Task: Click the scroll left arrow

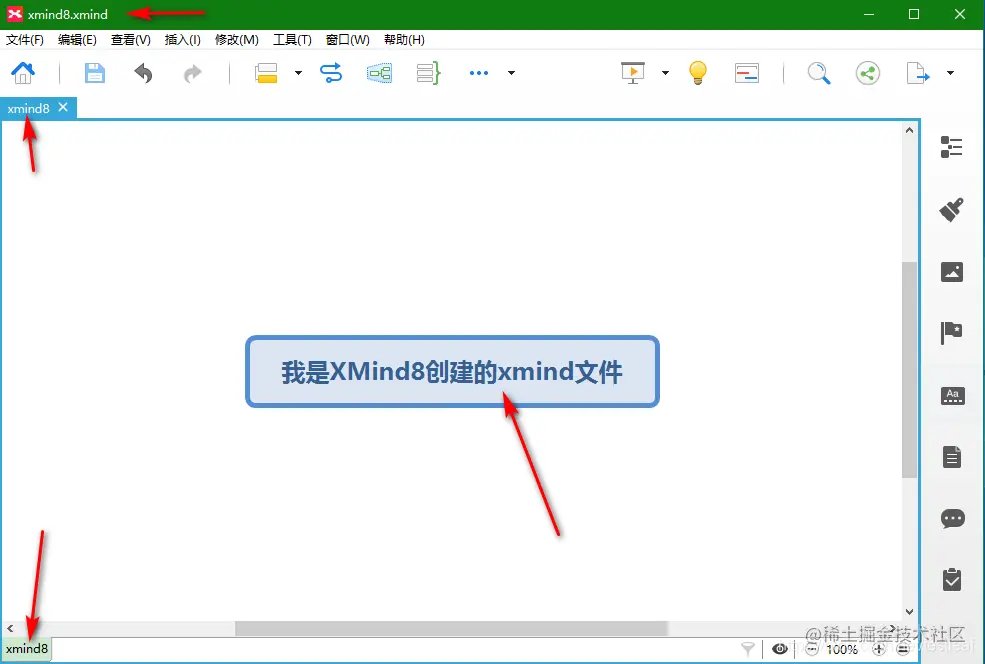Action: pos(10,628)
